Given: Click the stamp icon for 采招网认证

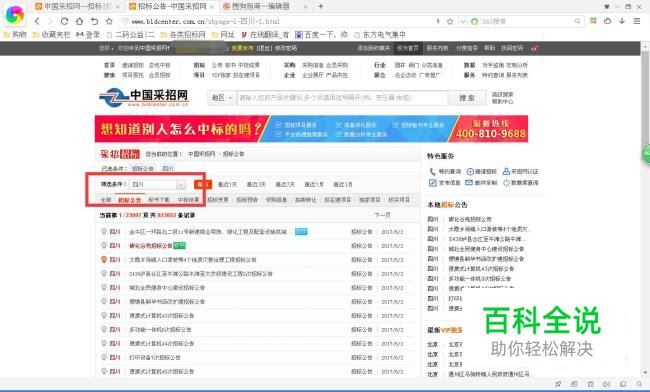Looking at the screenshot, I should pyautogui.click(x=506, y=171).
